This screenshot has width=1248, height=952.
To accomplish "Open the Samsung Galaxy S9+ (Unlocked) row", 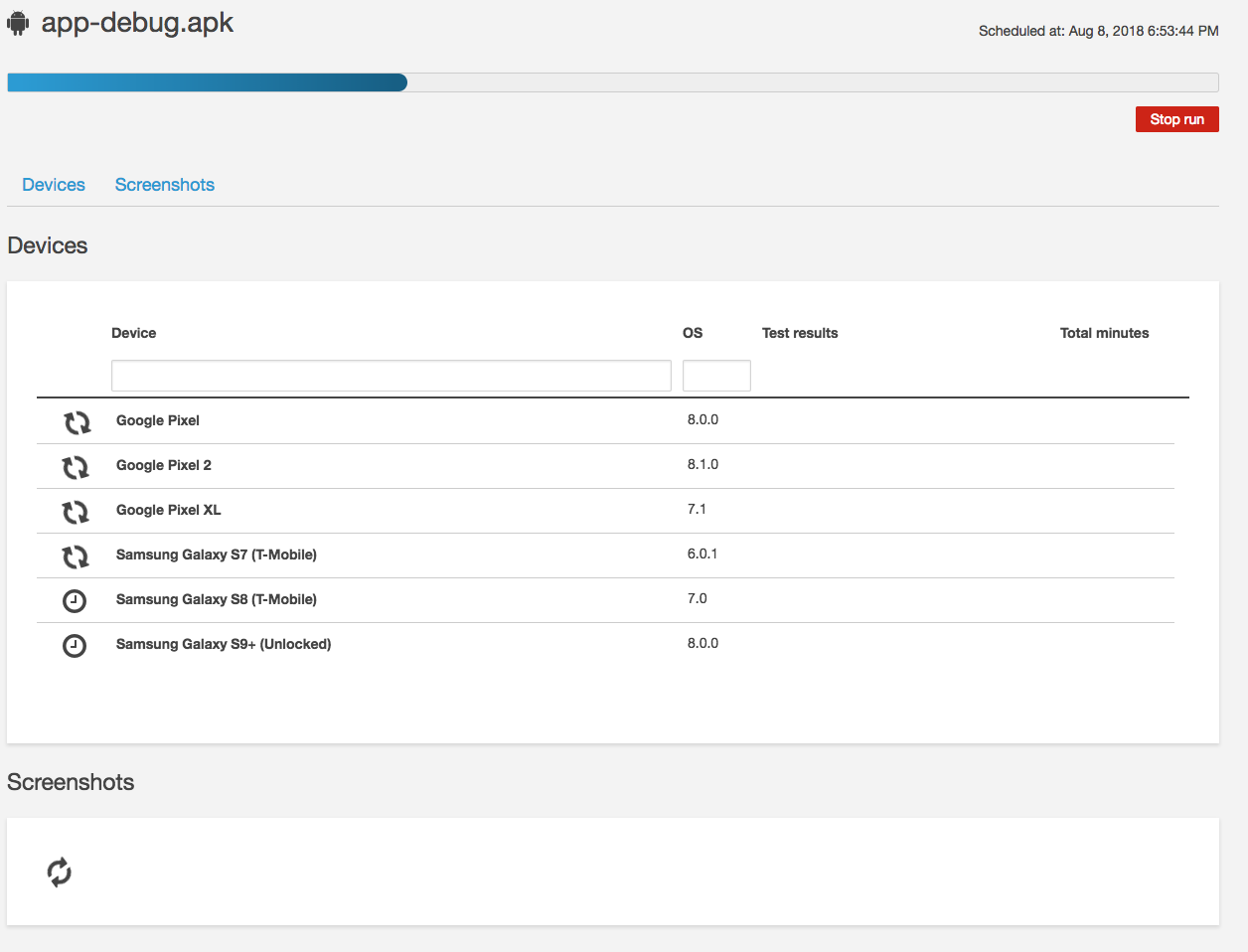I will tap(224, 644).
